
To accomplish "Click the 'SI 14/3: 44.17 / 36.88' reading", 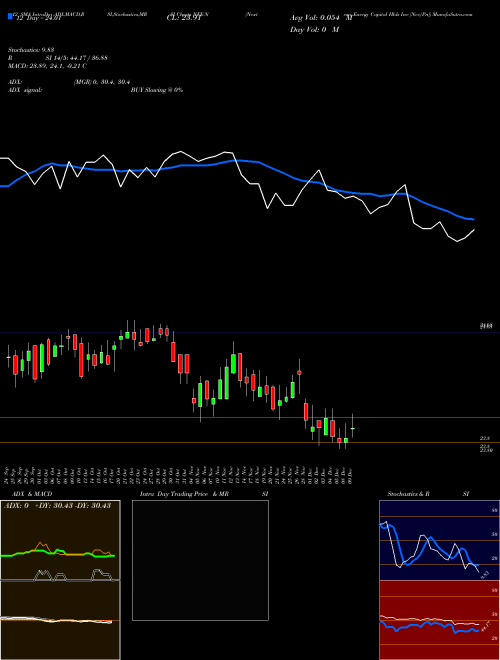I will coord(77,58).
